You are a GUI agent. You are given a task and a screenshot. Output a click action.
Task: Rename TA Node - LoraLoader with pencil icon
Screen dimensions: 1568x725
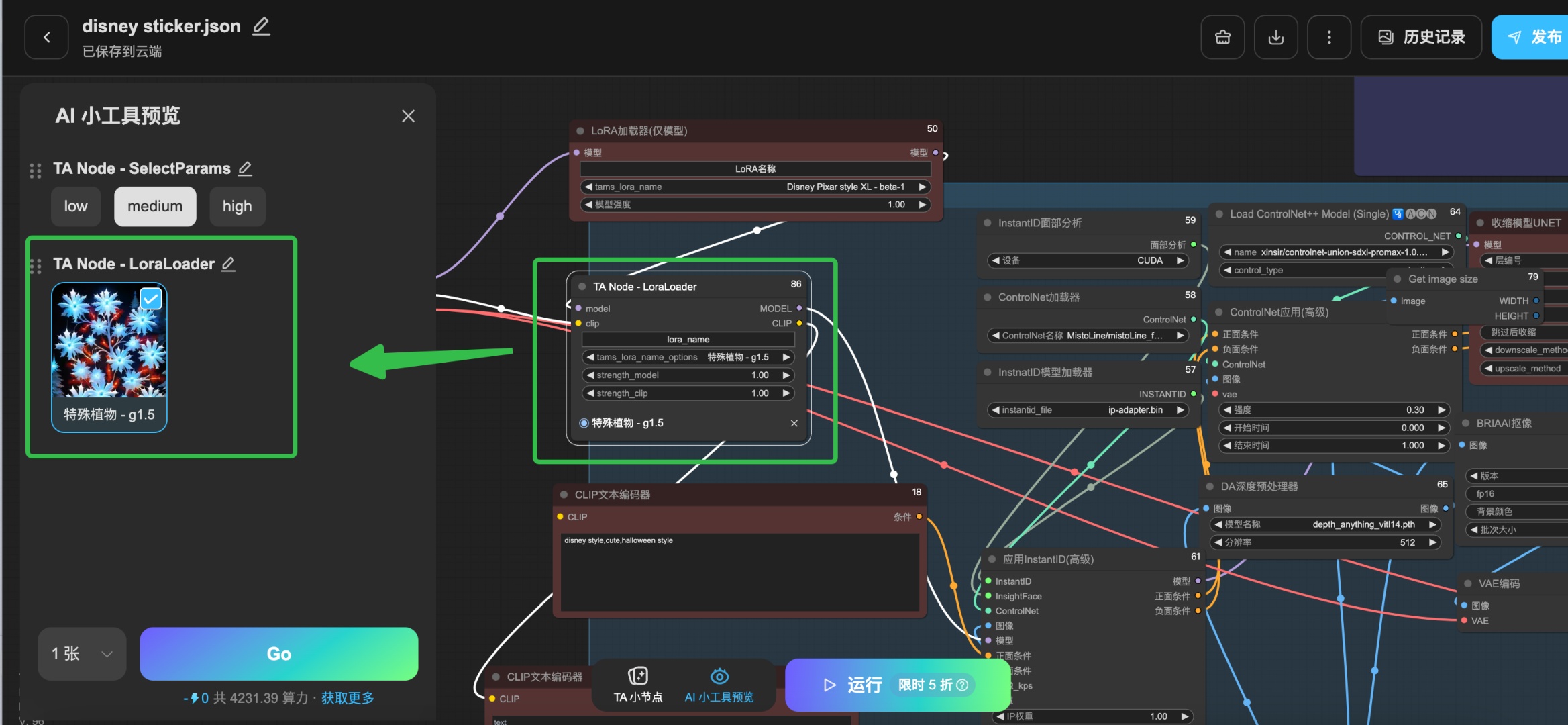229,264
